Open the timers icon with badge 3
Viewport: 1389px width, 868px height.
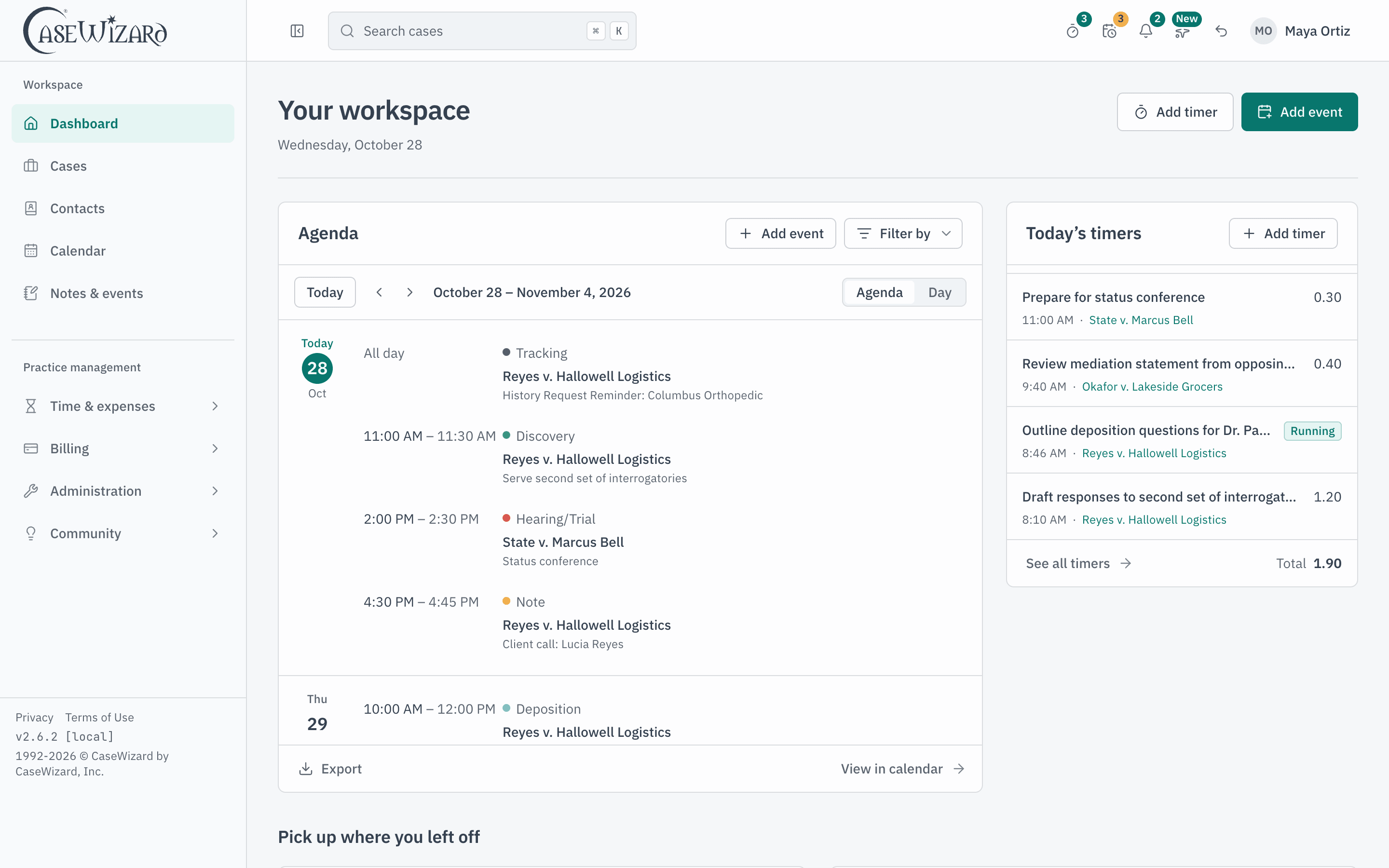[x=1073, y=31]
